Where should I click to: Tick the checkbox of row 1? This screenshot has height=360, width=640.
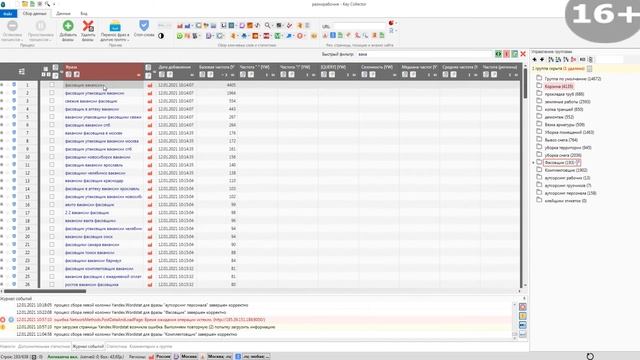[x=52, y=85]
